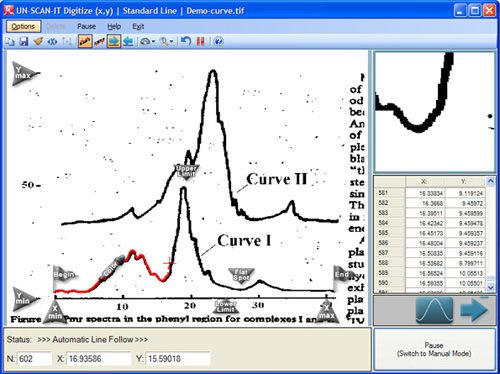Click the blue help question icon
The height and width of the screenshot is (374, 500).
coord(218,42)
